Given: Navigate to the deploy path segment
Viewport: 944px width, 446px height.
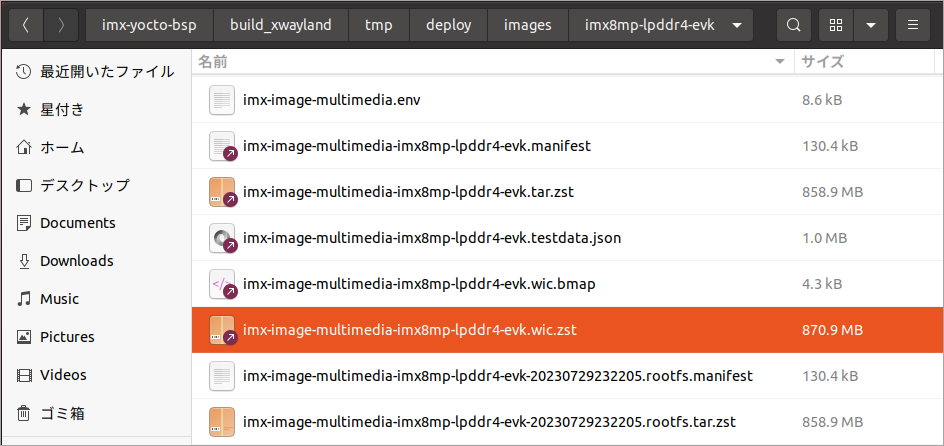Looking at the screenshot, I should tap(448, 25).
